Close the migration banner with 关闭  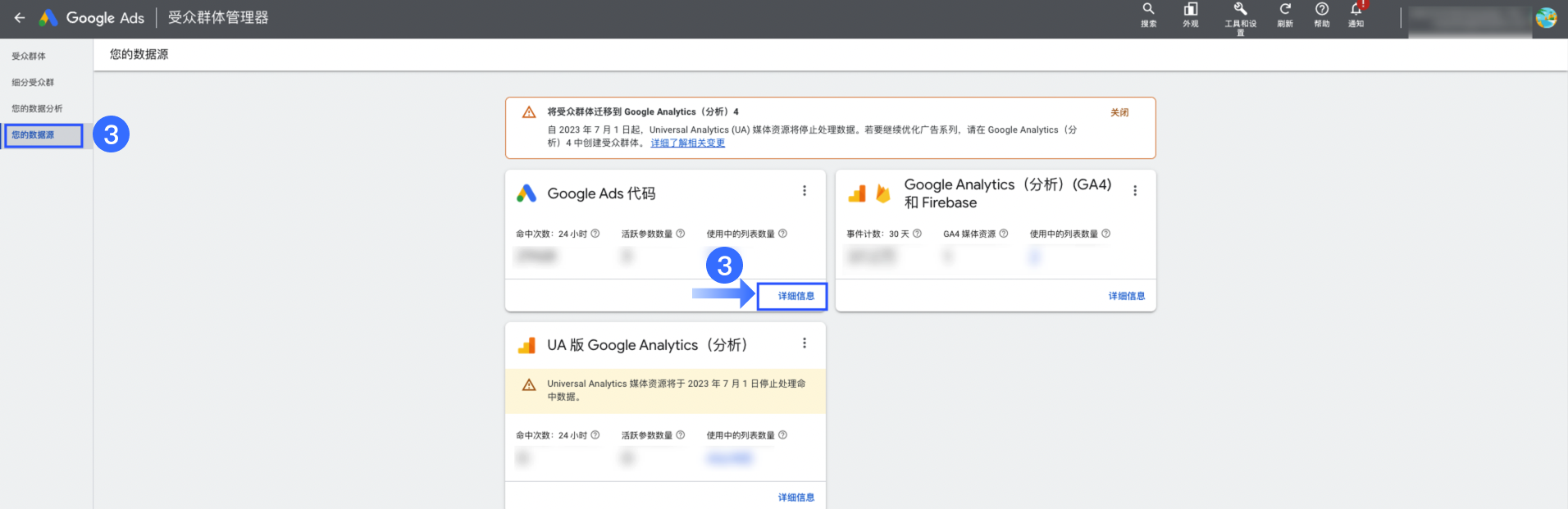click(1119, 112)
